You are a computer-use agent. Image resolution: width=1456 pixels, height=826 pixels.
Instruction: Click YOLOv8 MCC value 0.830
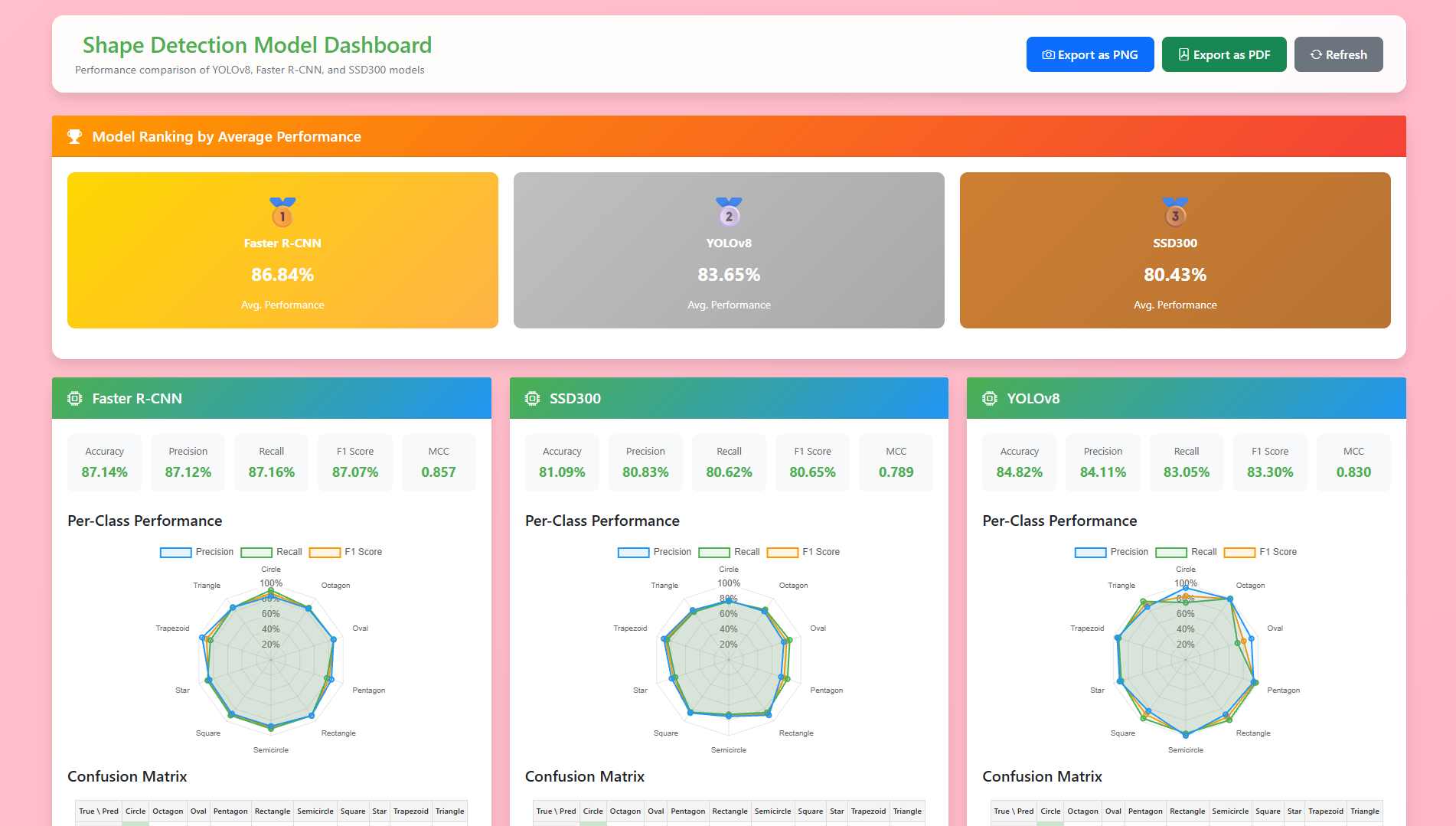(1353, 472)
